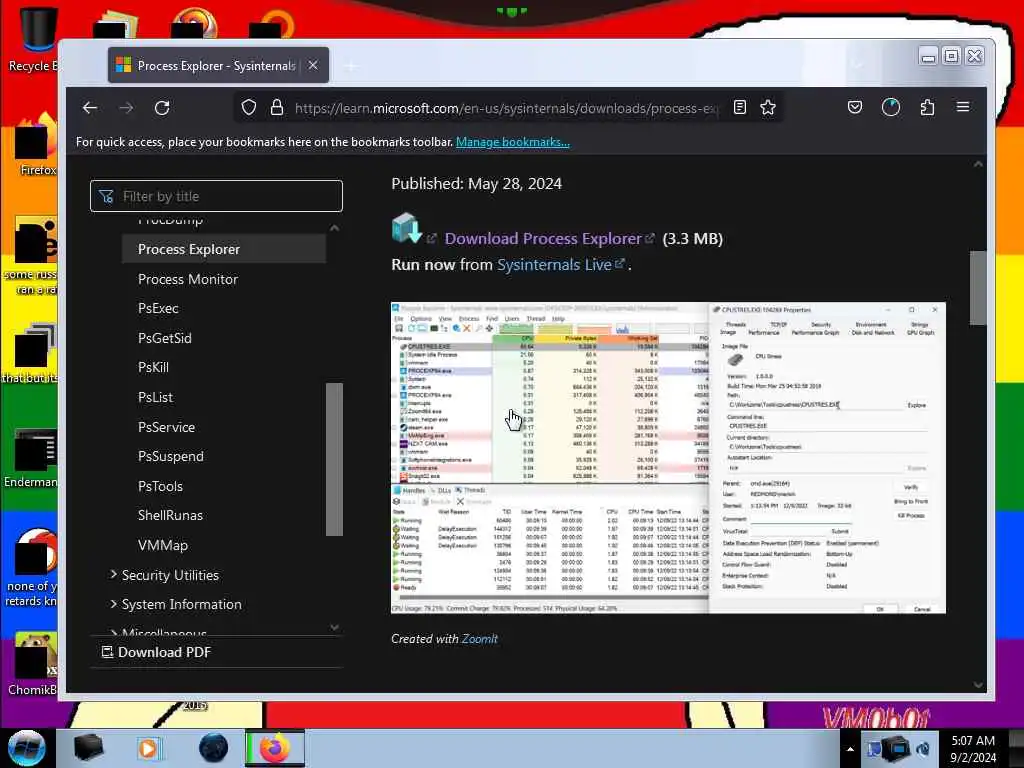1024x768 pixels.
Task: Click the page scroll up arrow
Action: click(978, 164)
